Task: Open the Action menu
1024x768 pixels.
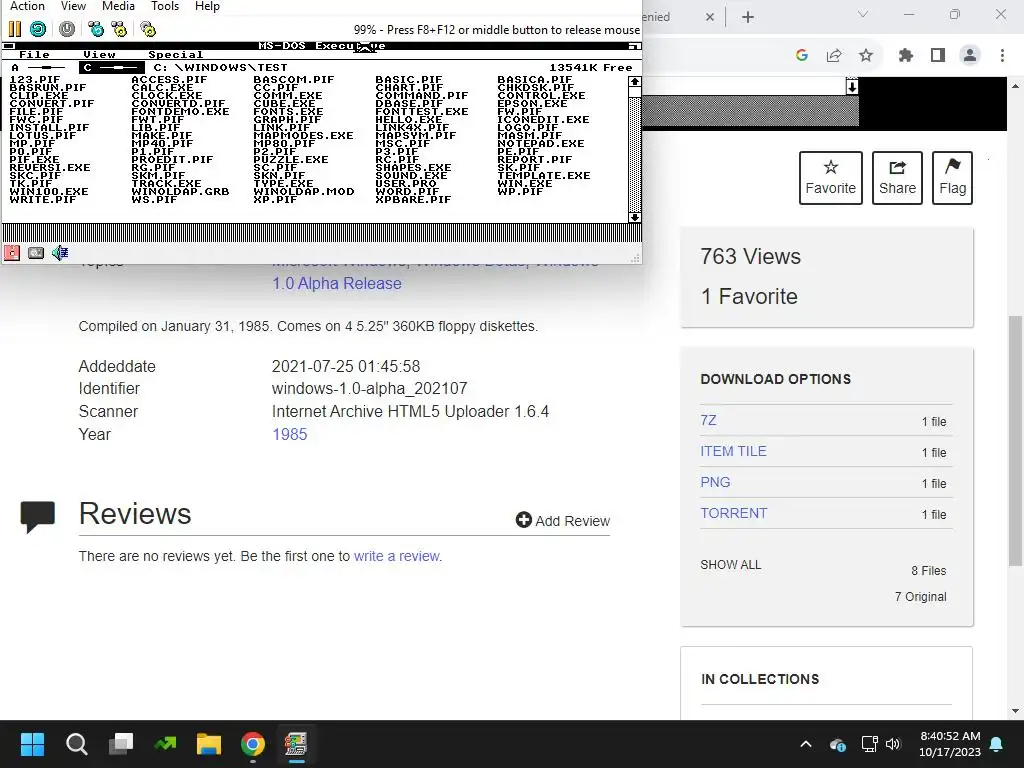Action: pos(27,6)
